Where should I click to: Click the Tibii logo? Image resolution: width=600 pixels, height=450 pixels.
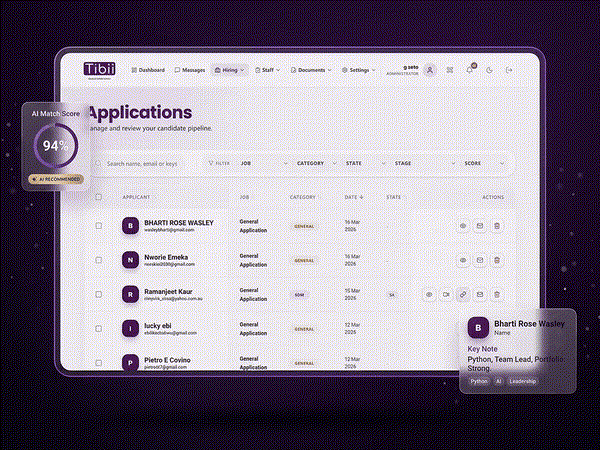tap(99, 69)
